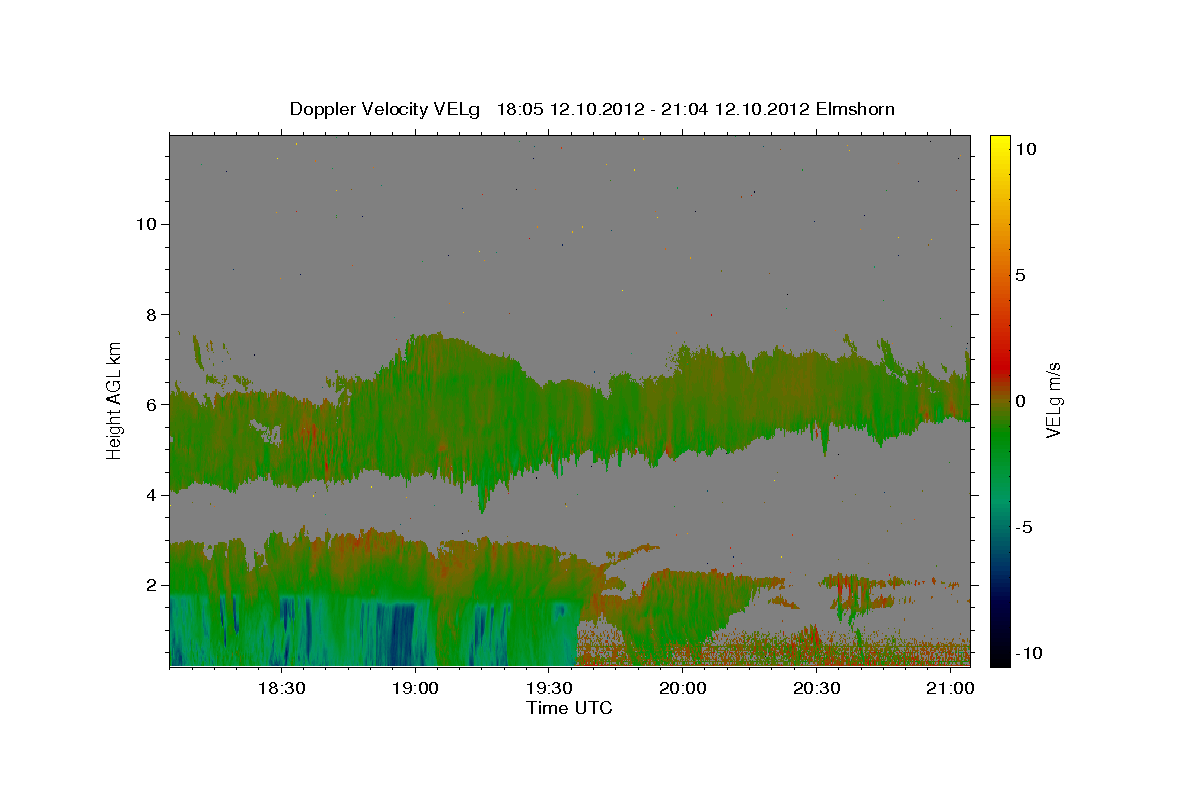Screen dimensions: 1200x800
Task: Click the 'Time UTC' x-axis label
Action: point(569,708)
